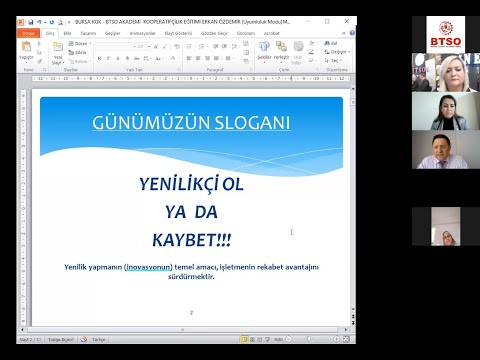
Task: Start slideshow from status bar icon
Action: [x=267, y=339]
